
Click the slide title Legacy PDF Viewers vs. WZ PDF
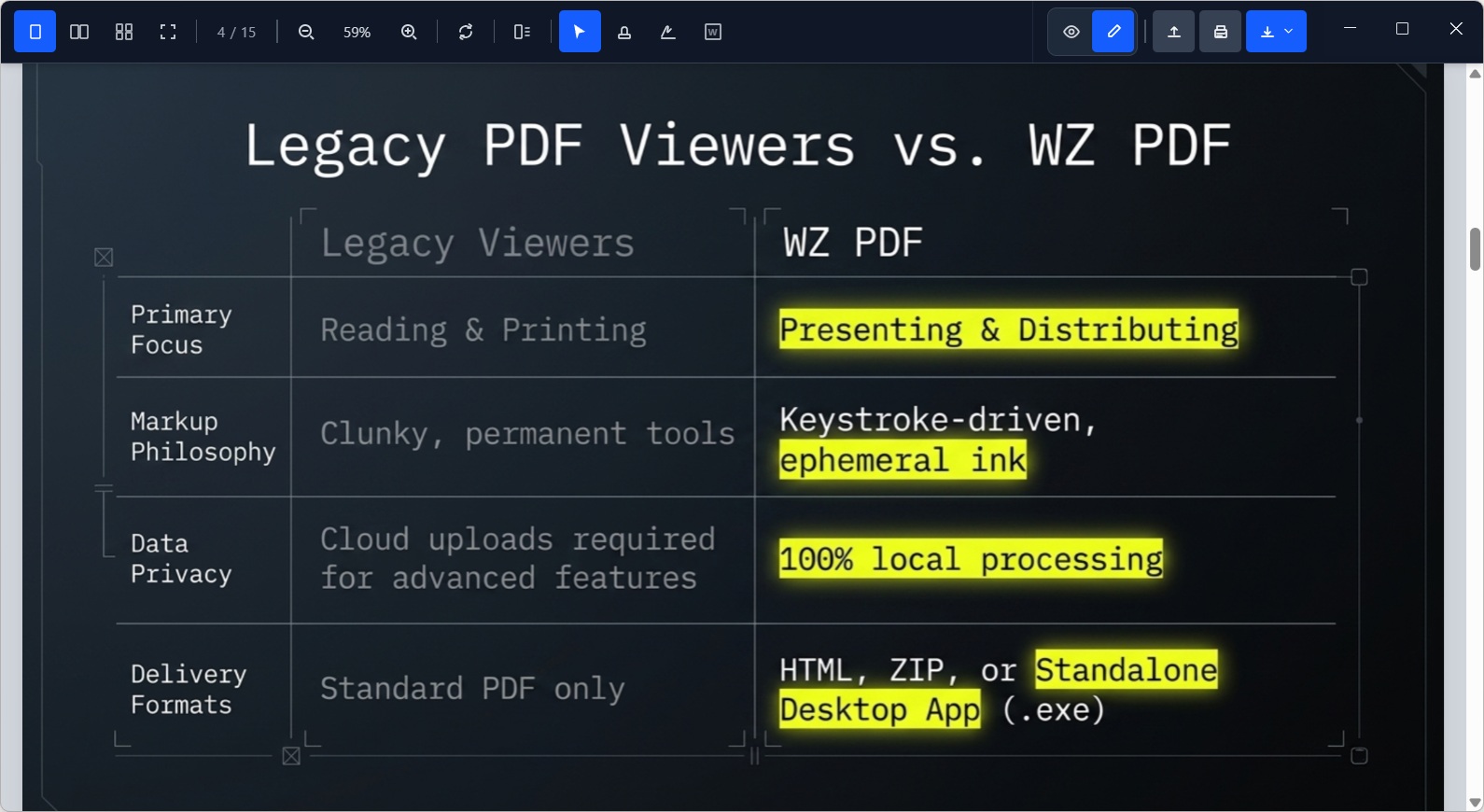pyautogui.click(x=737, y=146)
